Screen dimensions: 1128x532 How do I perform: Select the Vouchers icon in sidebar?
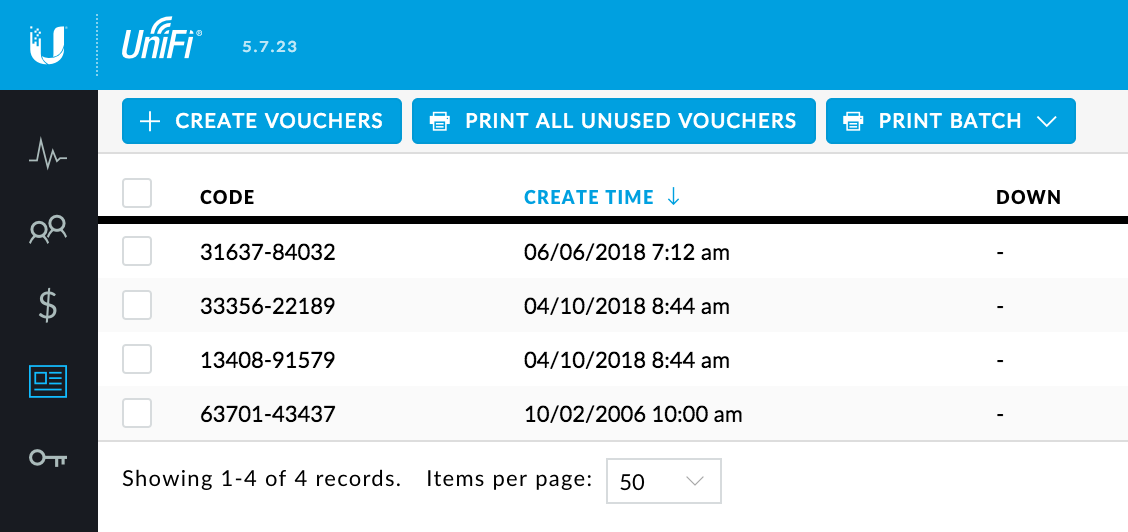pos(48,380)
